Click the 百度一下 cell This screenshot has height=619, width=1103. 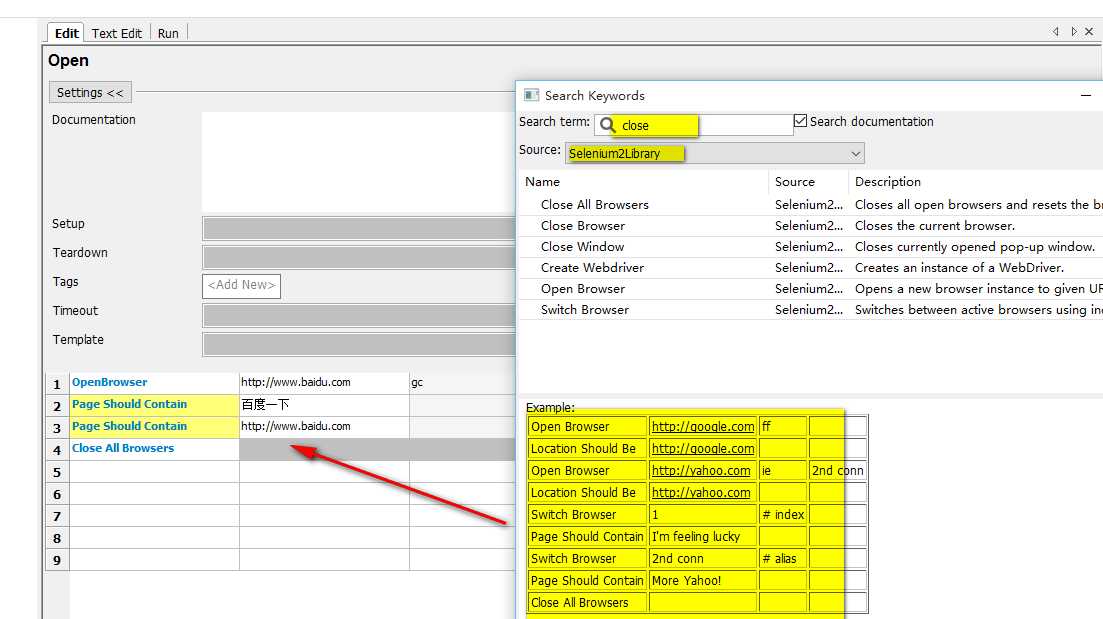324,404
